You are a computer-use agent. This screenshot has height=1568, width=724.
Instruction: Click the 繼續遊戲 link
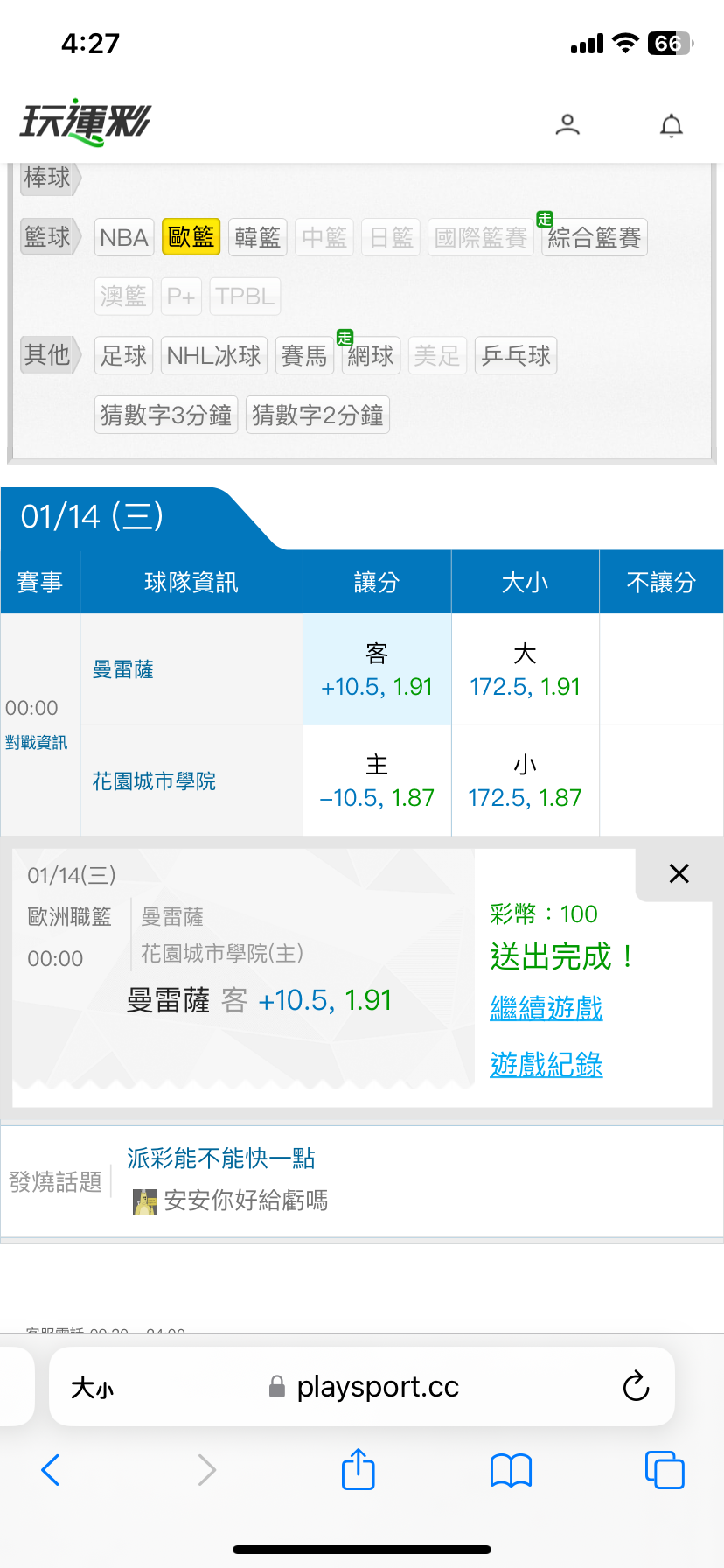[546, 1008]
